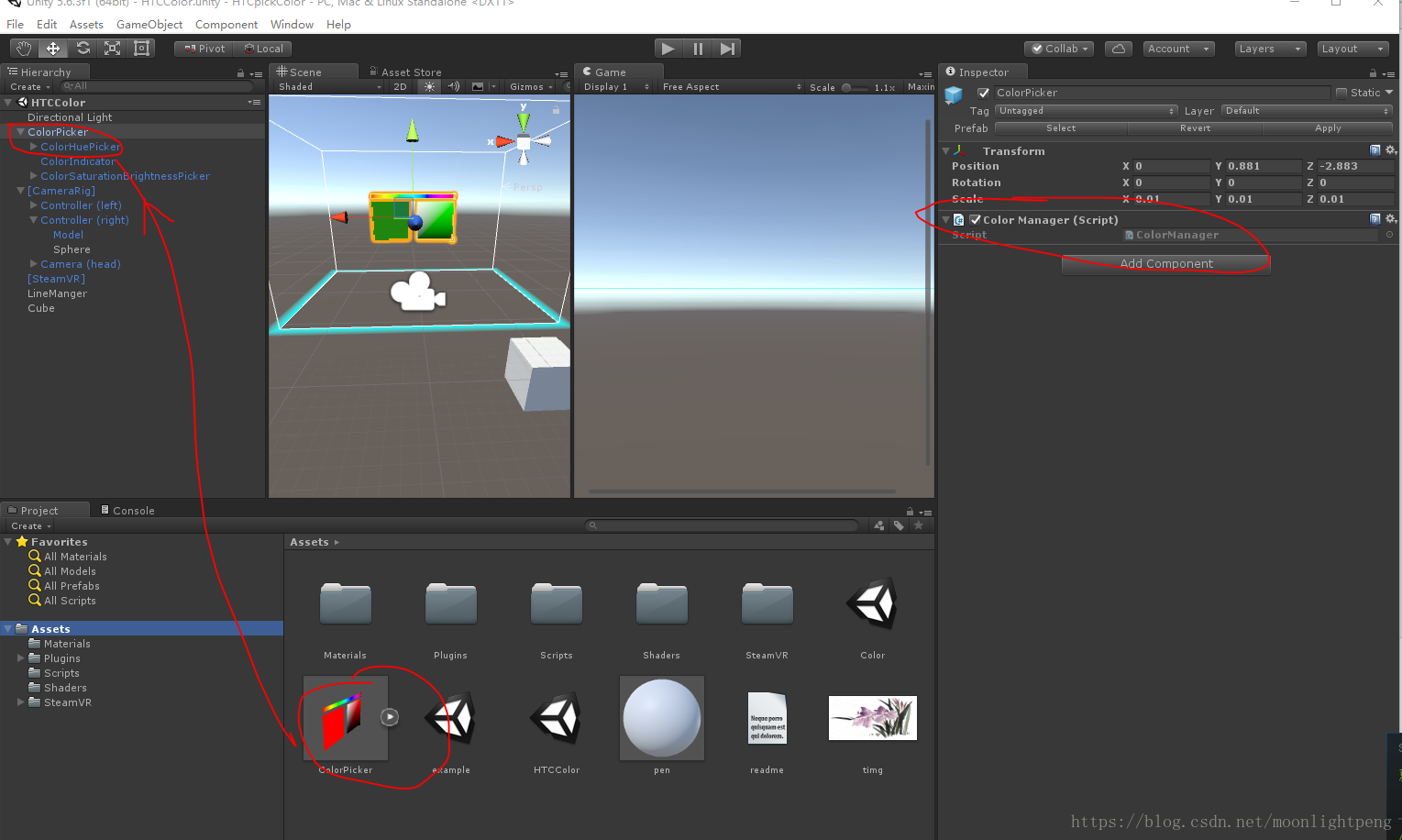Open script object picker circle
The image size is (1402, 840).
[1389, 235]
